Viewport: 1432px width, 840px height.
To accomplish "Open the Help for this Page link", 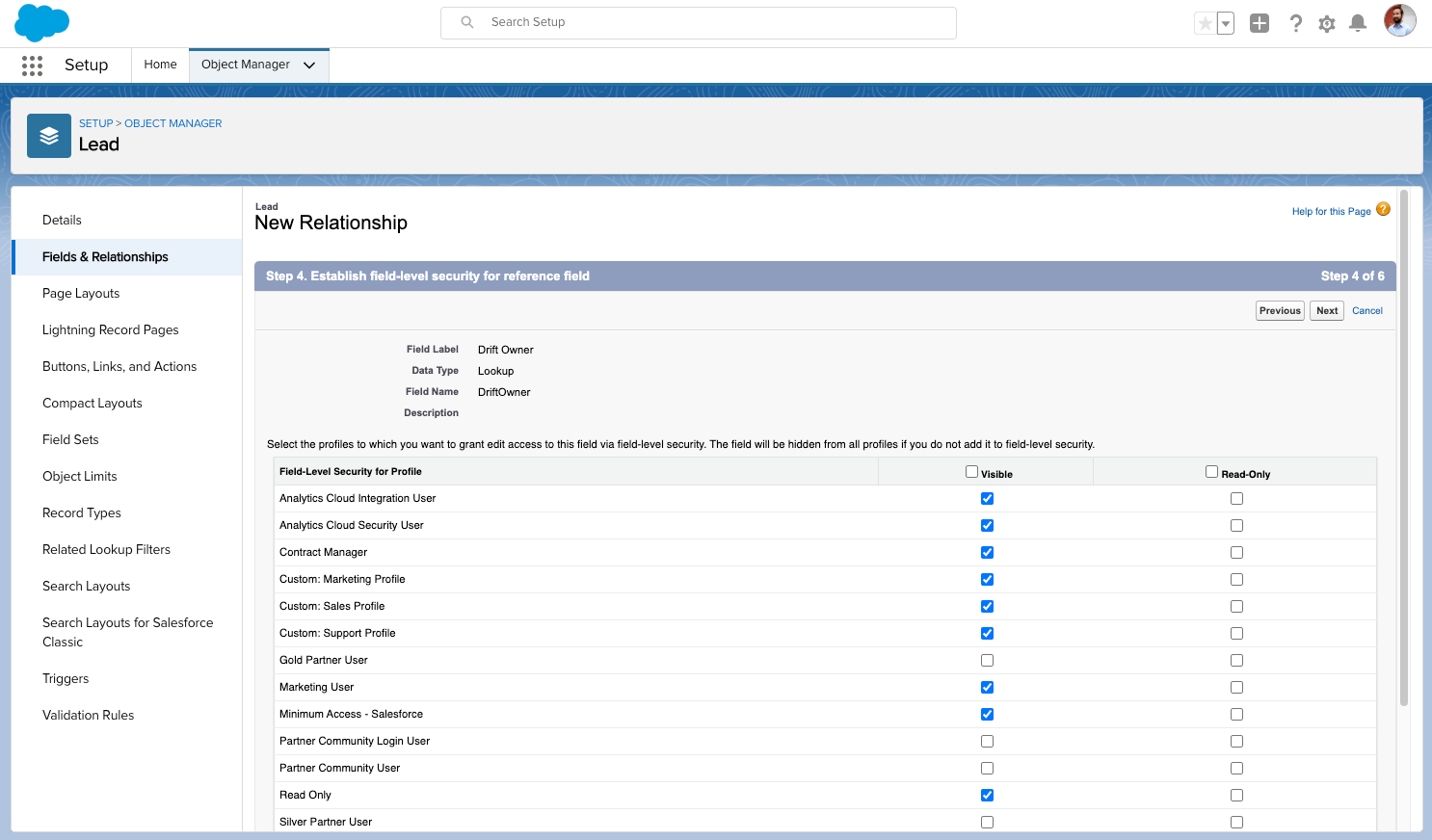I will (x=1331, y=212).
